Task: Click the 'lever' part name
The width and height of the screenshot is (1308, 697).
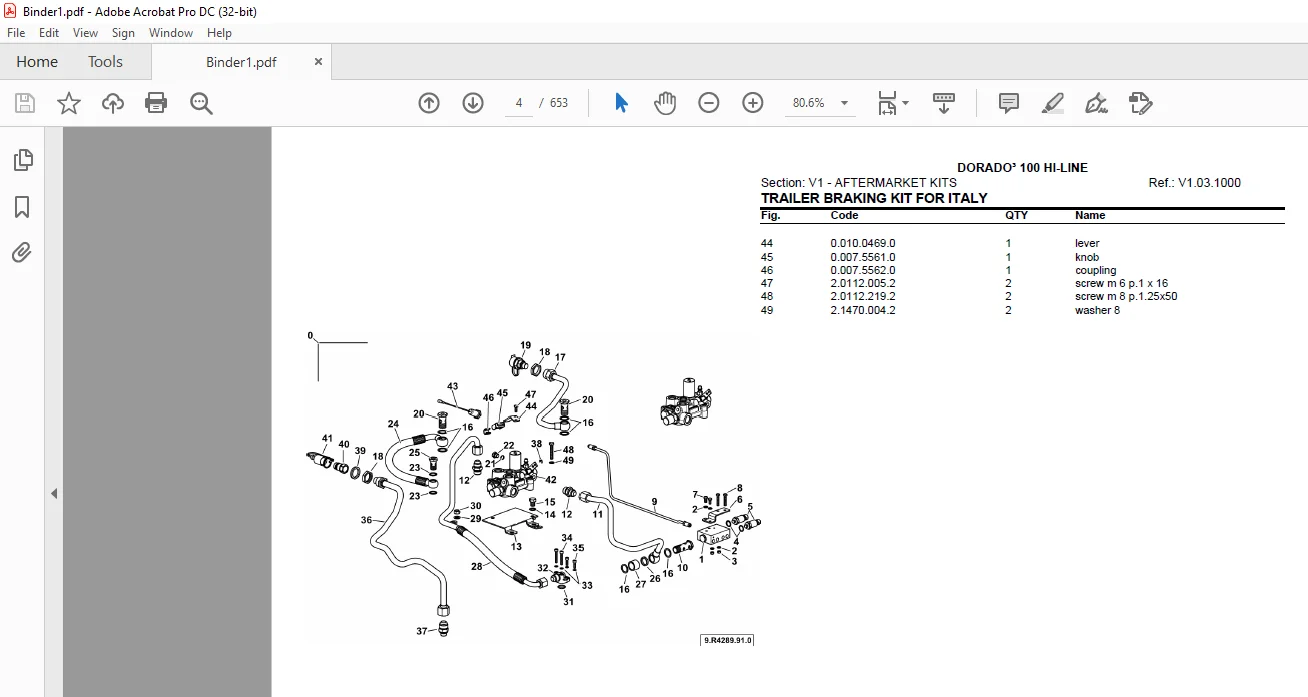Action: click(1087, 243)
